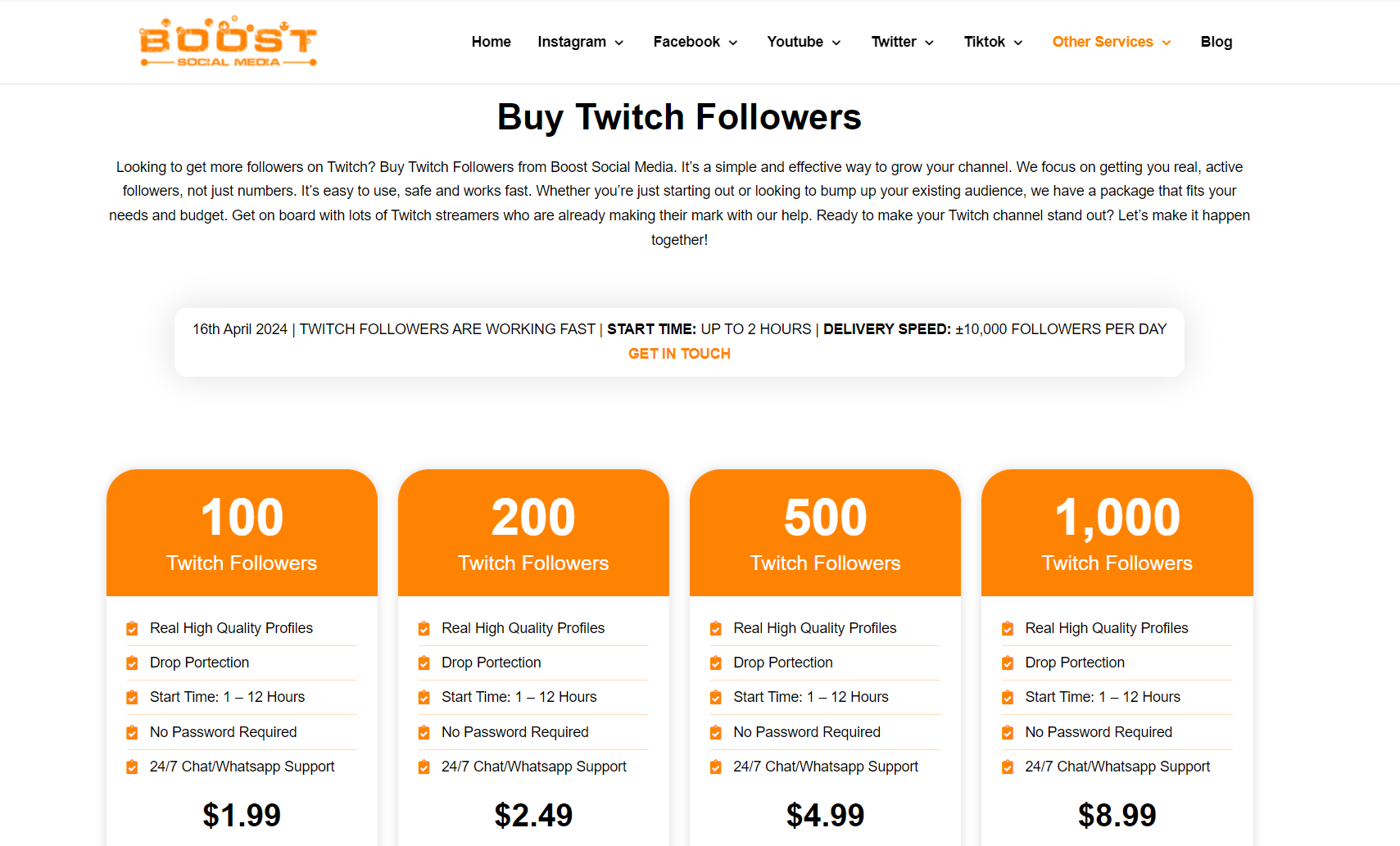Click the check icon beside Drop Portection in the 200 followers card

click(x=424, y=663)
